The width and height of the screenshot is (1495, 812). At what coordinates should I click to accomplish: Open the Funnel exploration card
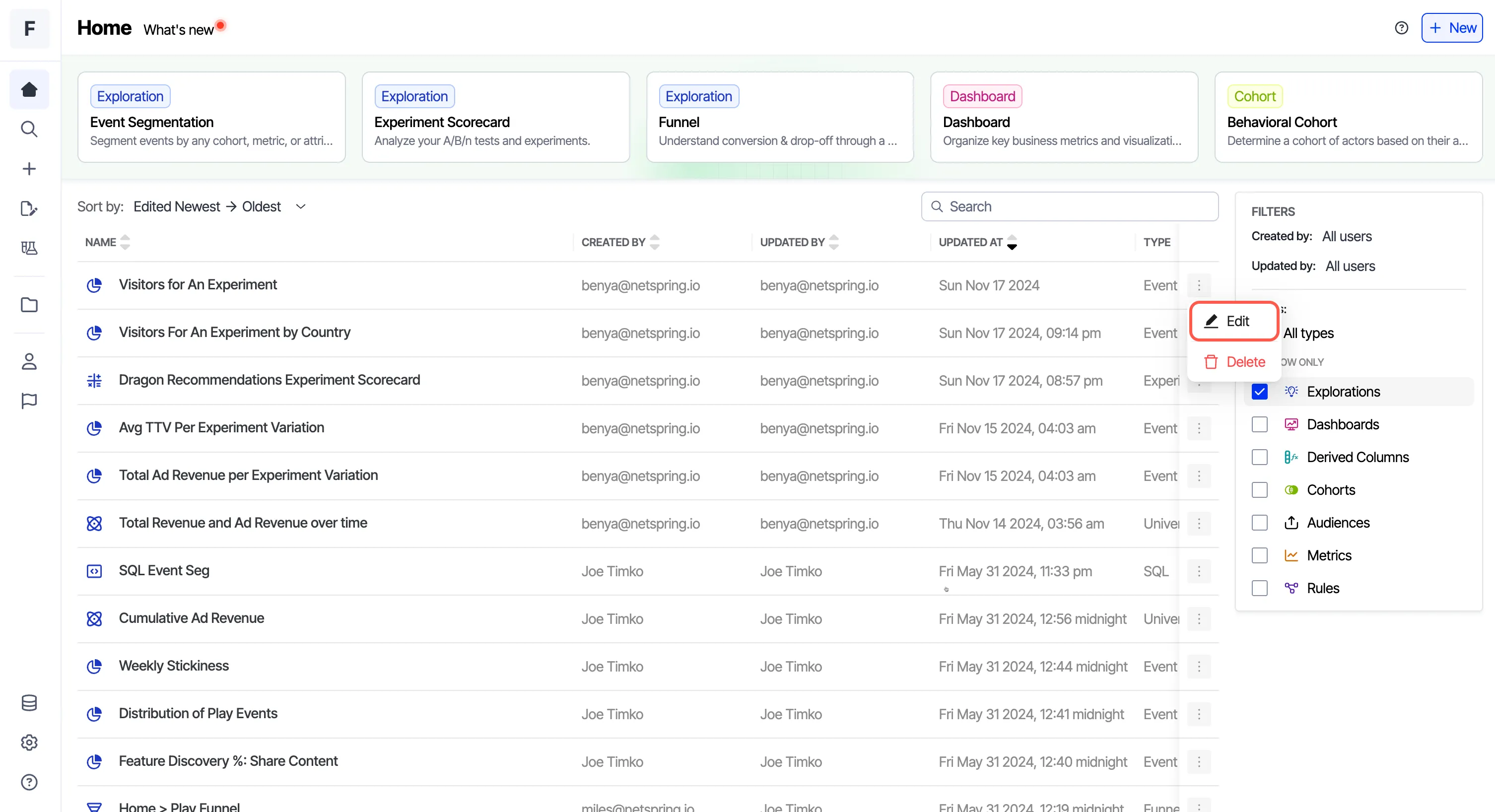pyautogui.click(x=780, y=117)
